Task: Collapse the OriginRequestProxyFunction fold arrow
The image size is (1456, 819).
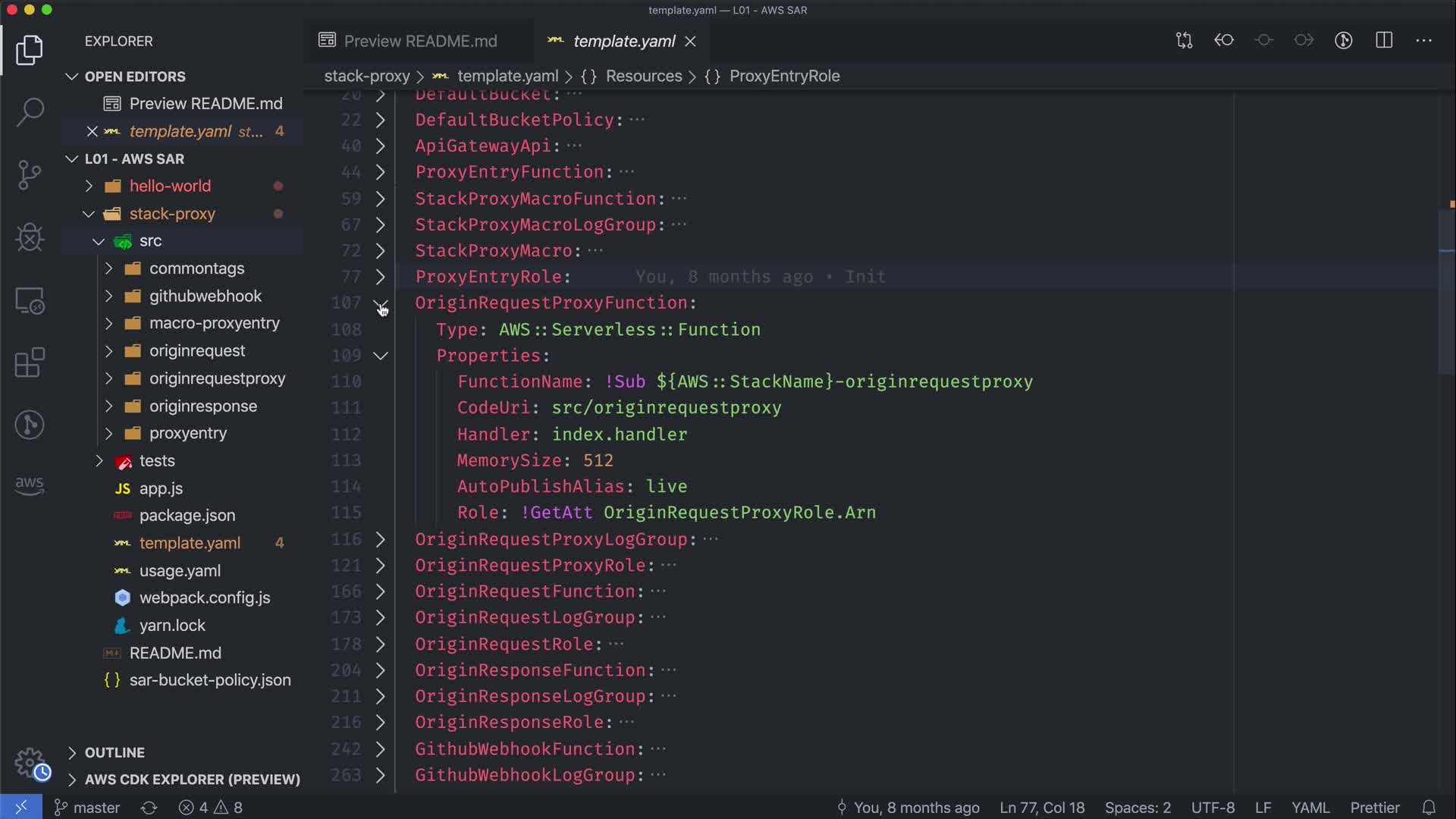Action: click(381, 303)
